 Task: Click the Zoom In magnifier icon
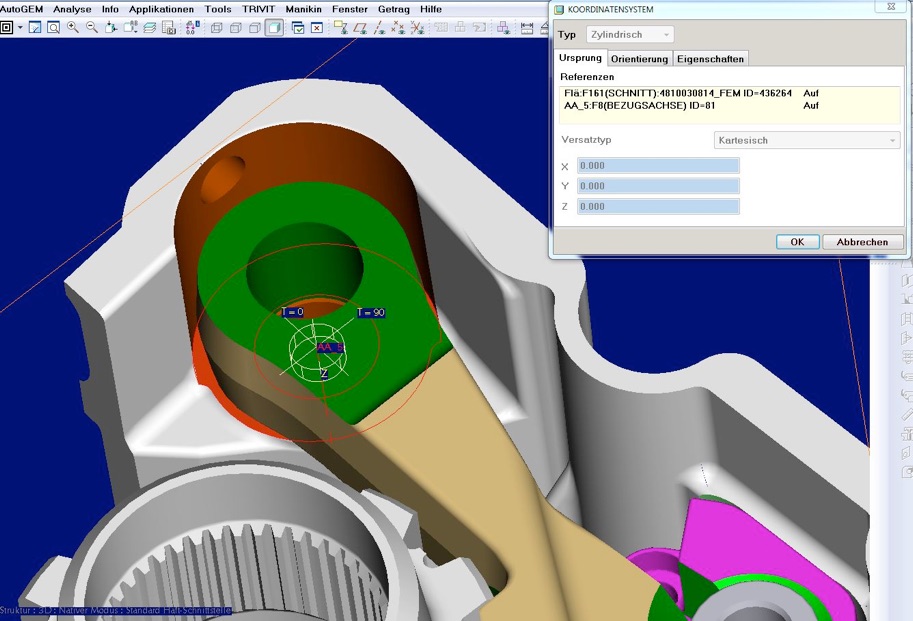[73, 27]
